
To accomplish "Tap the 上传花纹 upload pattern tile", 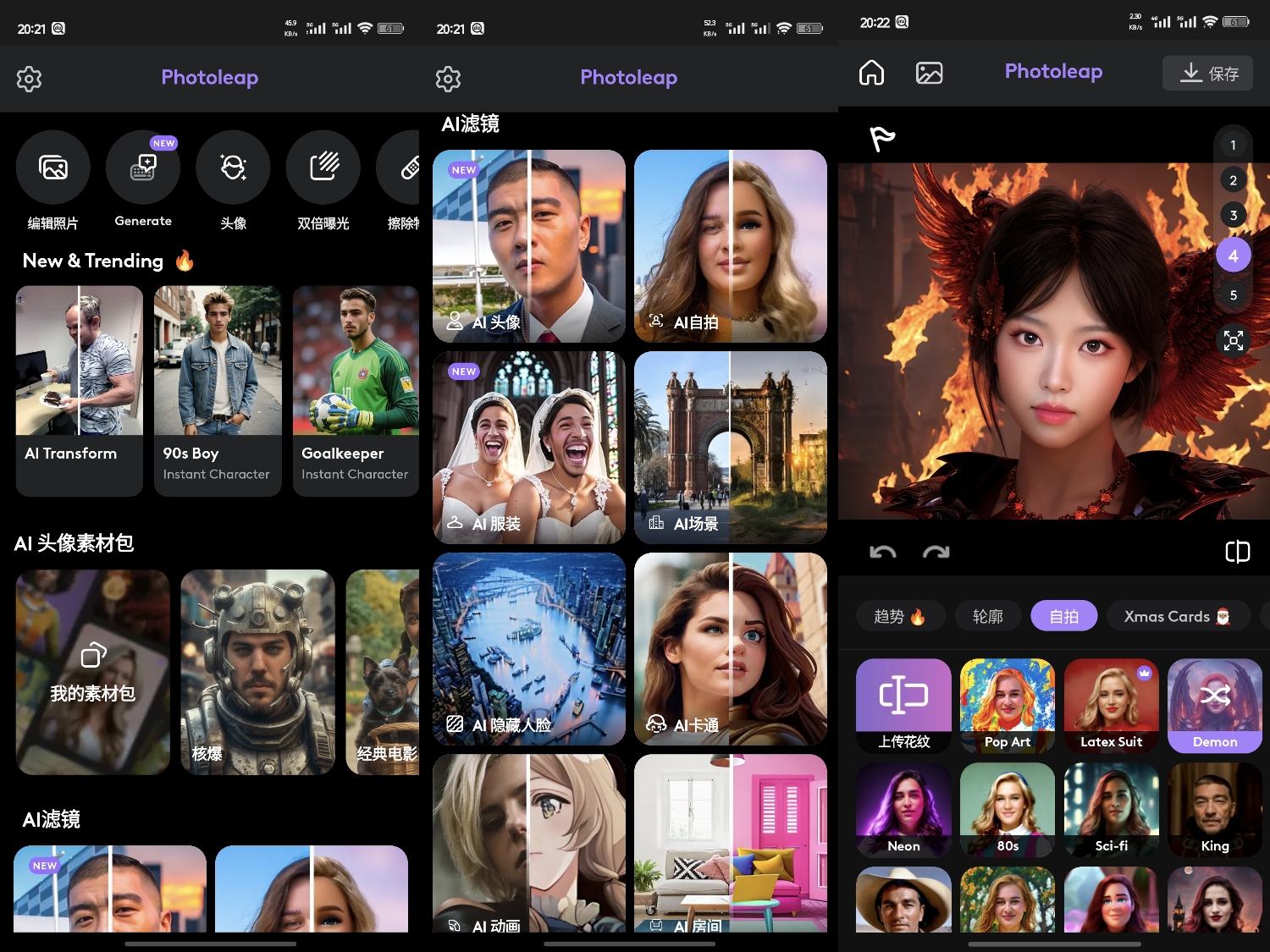I will click(903, 706).
